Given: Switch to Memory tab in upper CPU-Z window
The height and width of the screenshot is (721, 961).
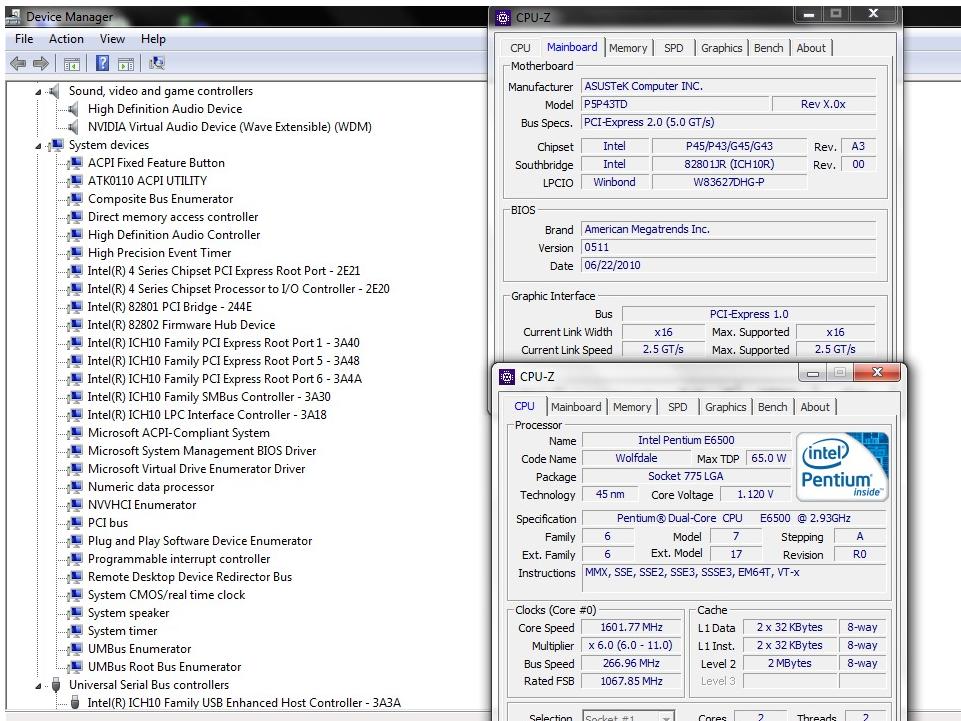Looking at the screenshot, I should (628, 48).
